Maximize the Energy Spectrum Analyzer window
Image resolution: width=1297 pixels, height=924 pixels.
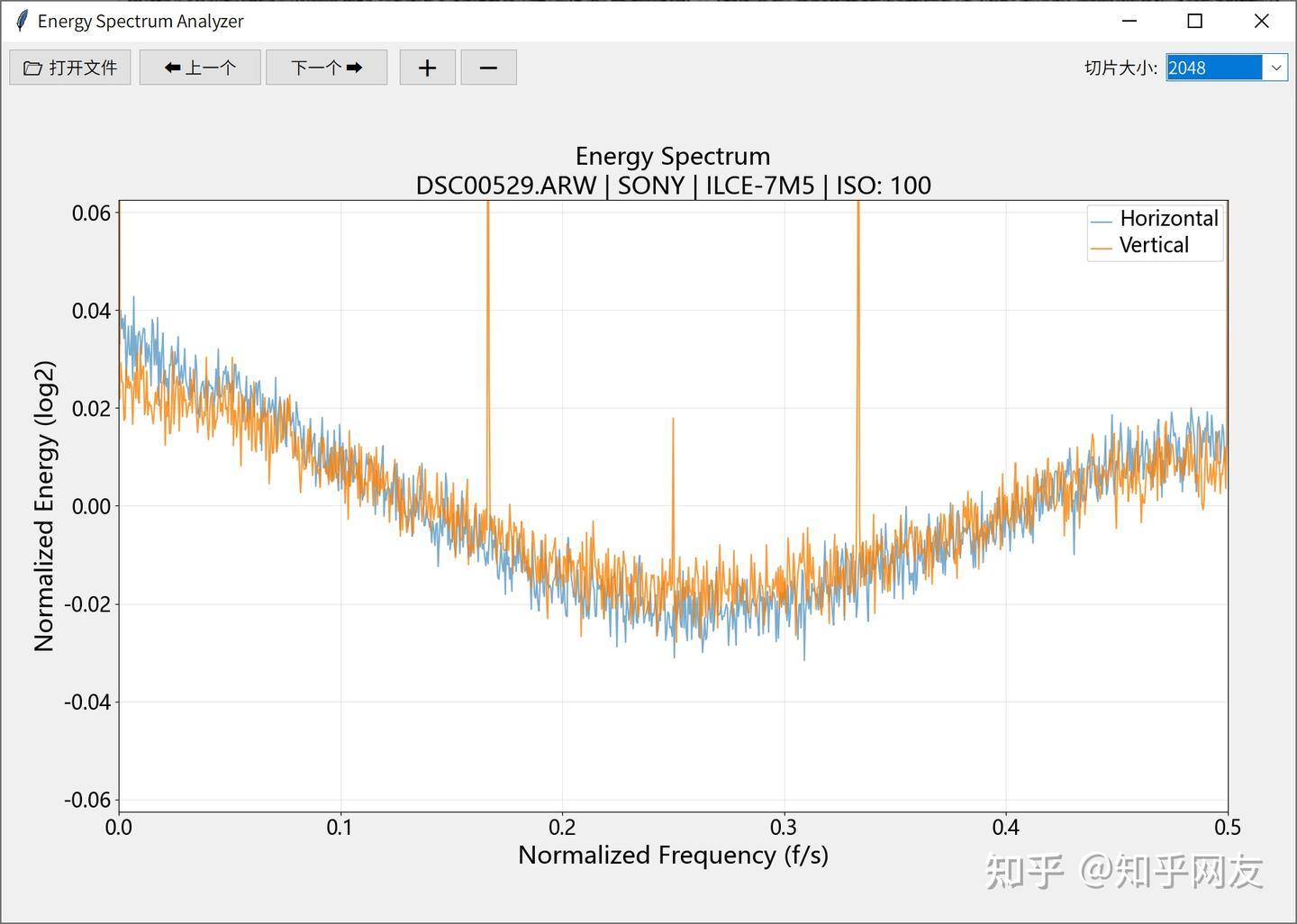1195,21
